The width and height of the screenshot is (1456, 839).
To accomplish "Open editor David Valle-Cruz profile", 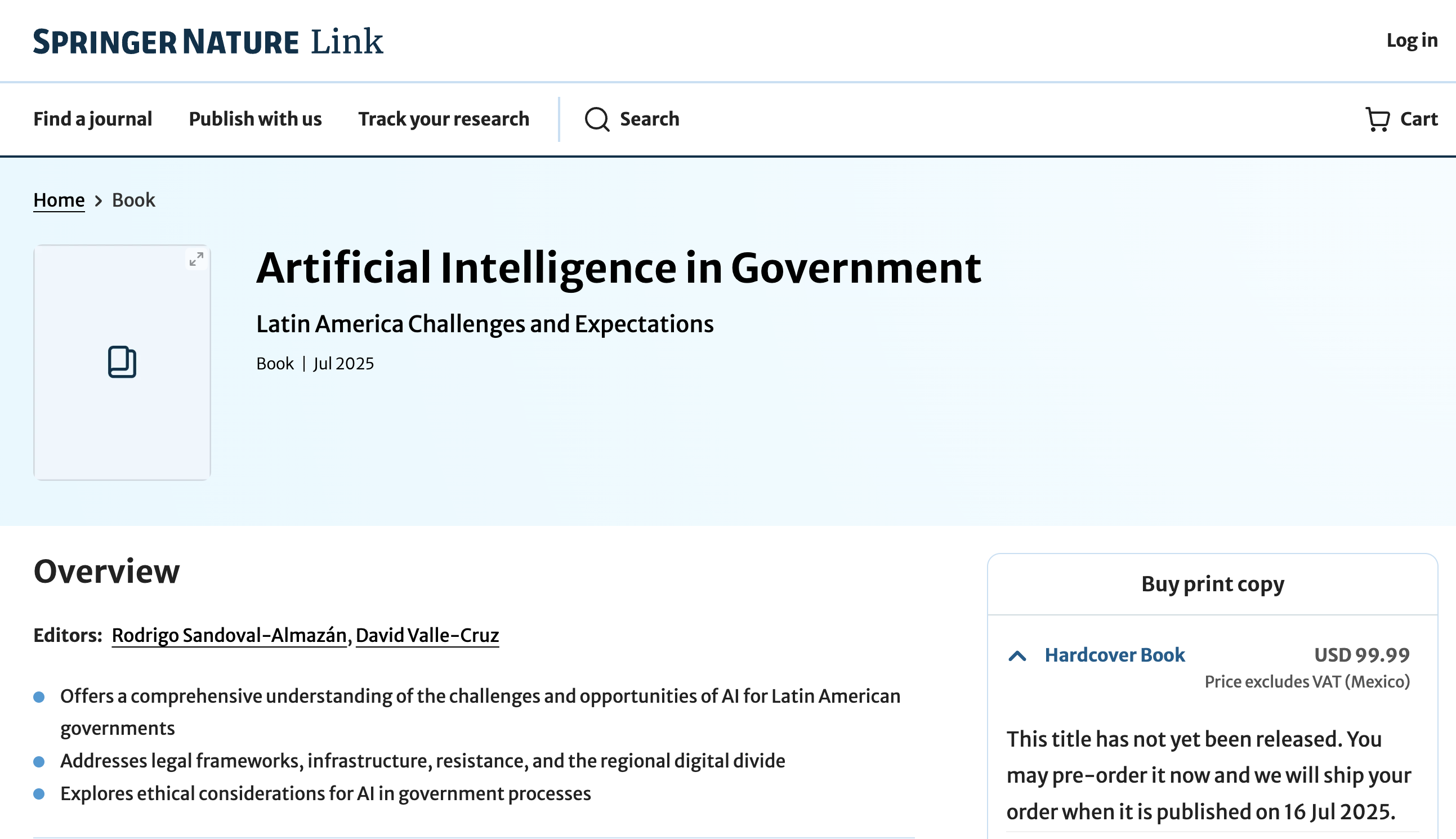I will (427, 635).
